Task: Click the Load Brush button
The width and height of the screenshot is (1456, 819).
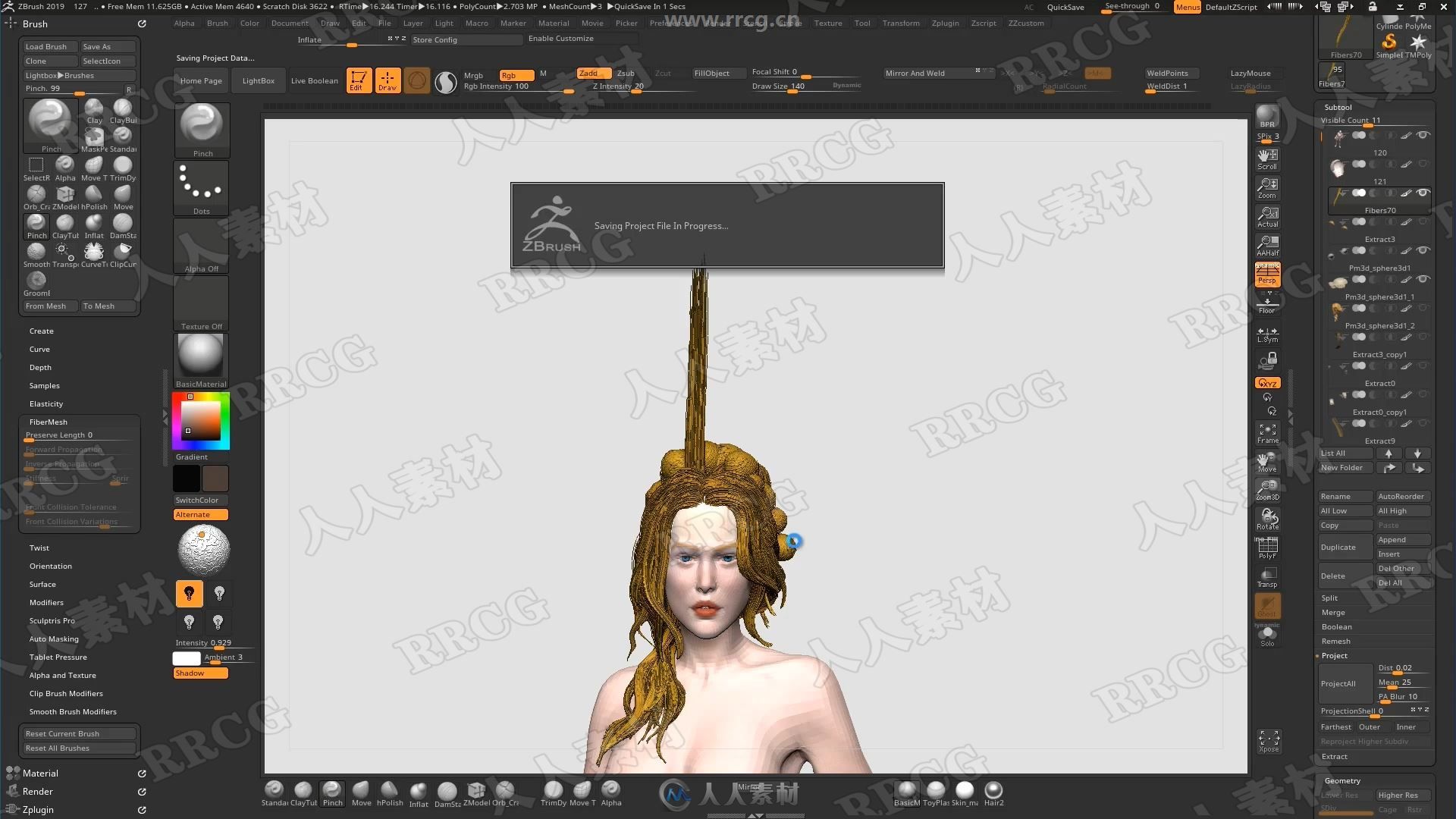Action: point(50,46)
